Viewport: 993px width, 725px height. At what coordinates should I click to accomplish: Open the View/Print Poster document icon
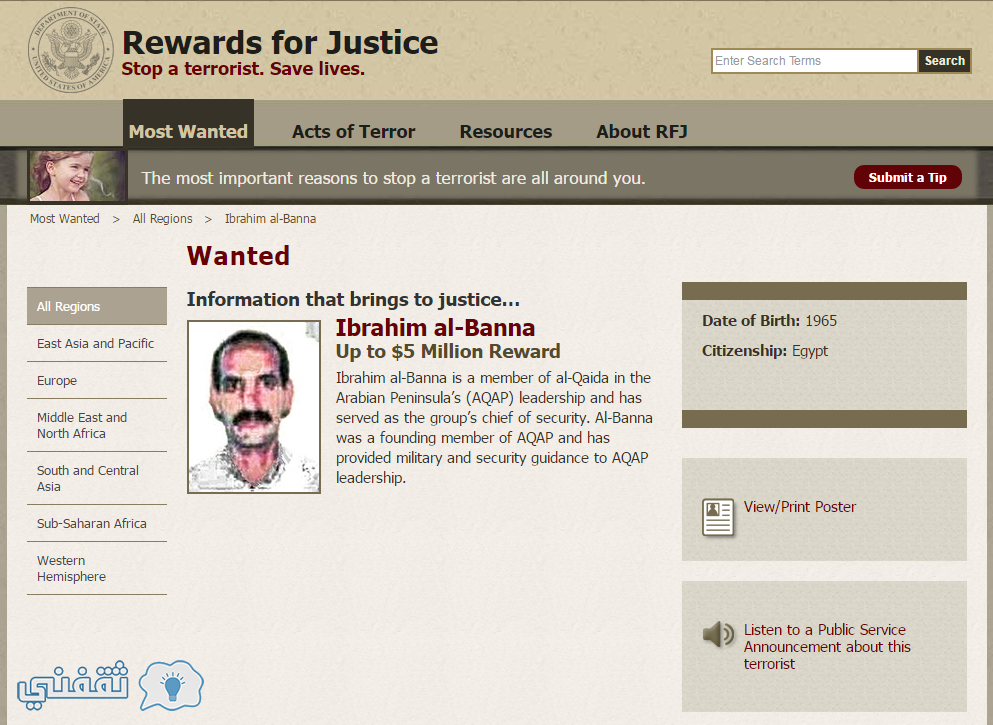coord(718,517)
